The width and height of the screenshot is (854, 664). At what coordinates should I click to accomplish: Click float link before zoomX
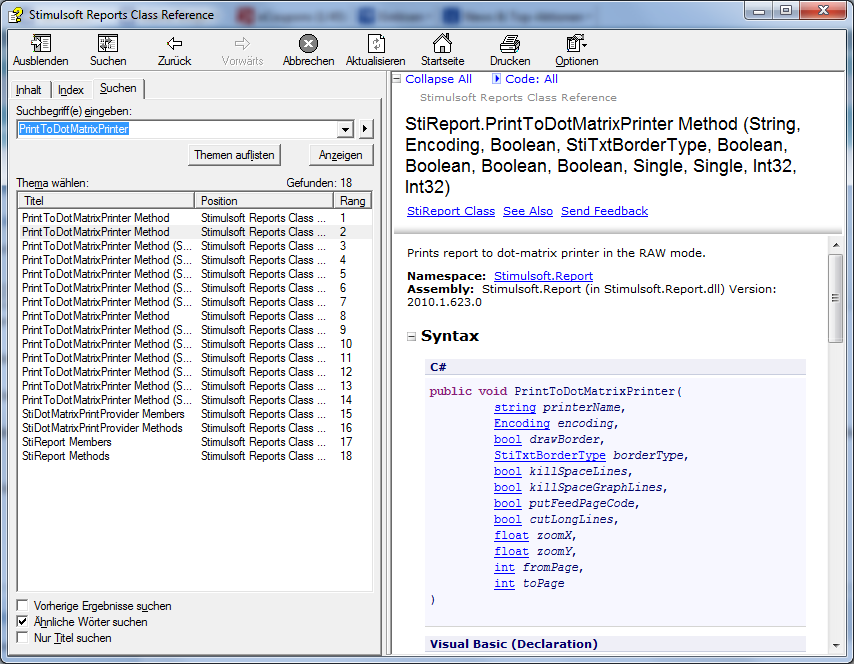pos(511,535)
